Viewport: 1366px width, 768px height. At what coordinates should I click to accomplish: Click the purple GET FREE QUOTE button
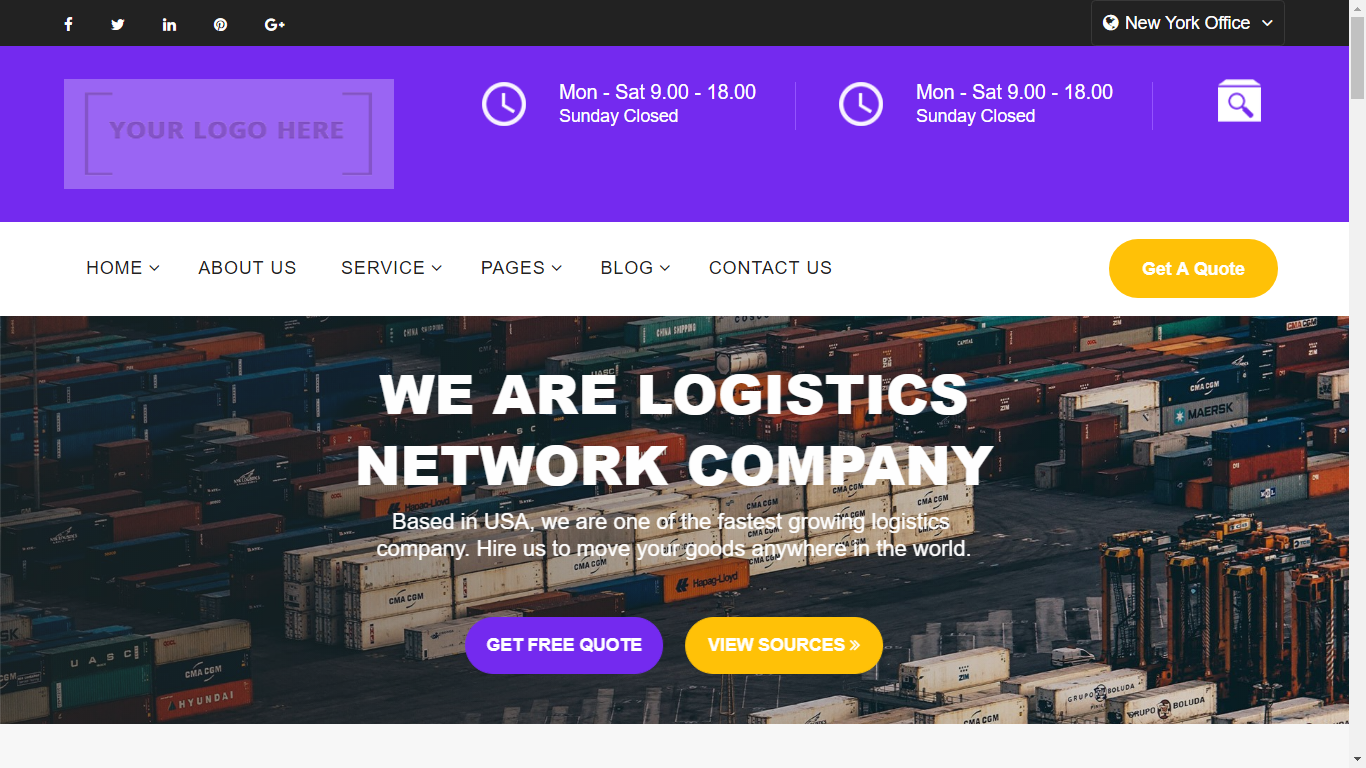pyautogui.click(x=564, y=645)
